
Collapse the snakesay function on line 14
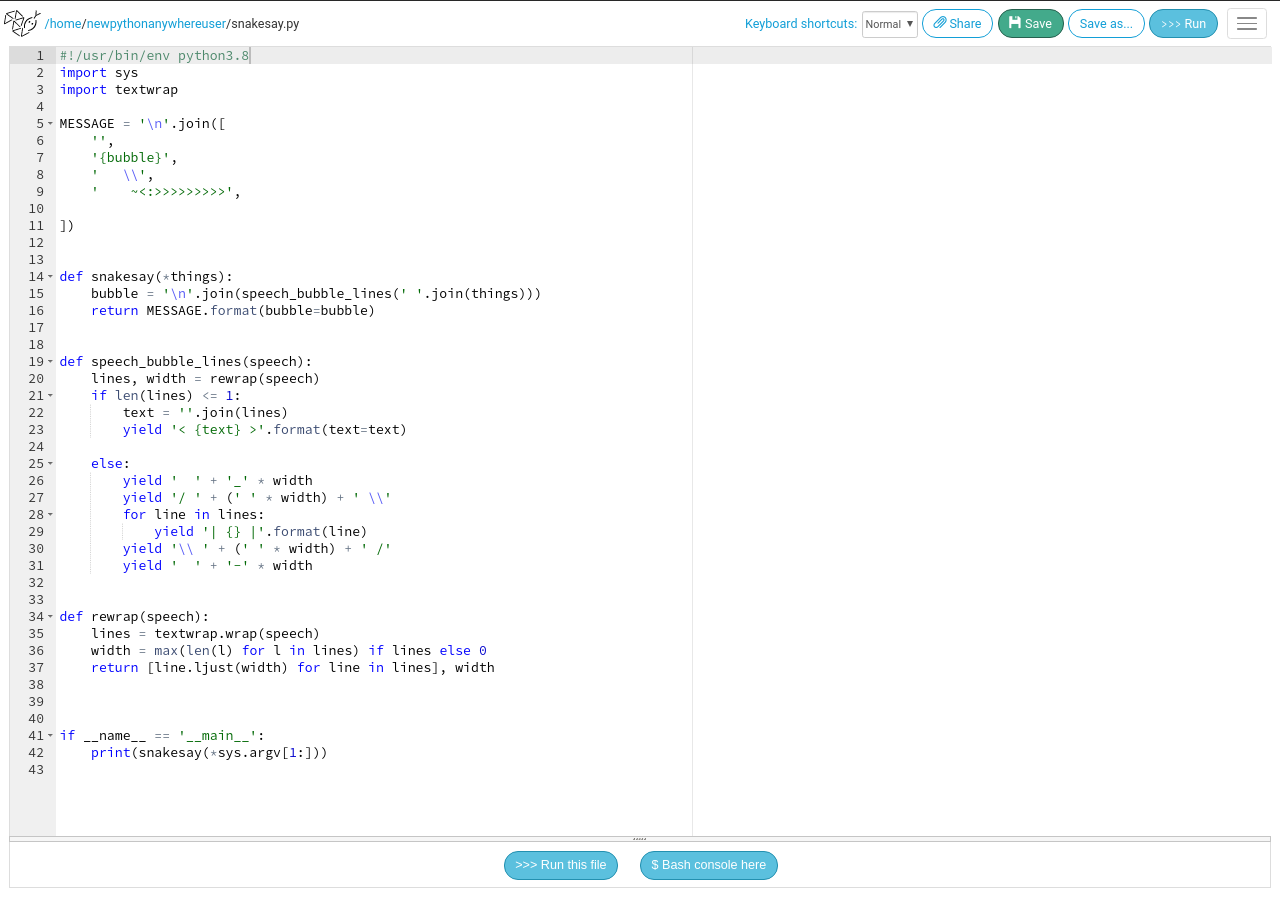click(x=50, y=277)
